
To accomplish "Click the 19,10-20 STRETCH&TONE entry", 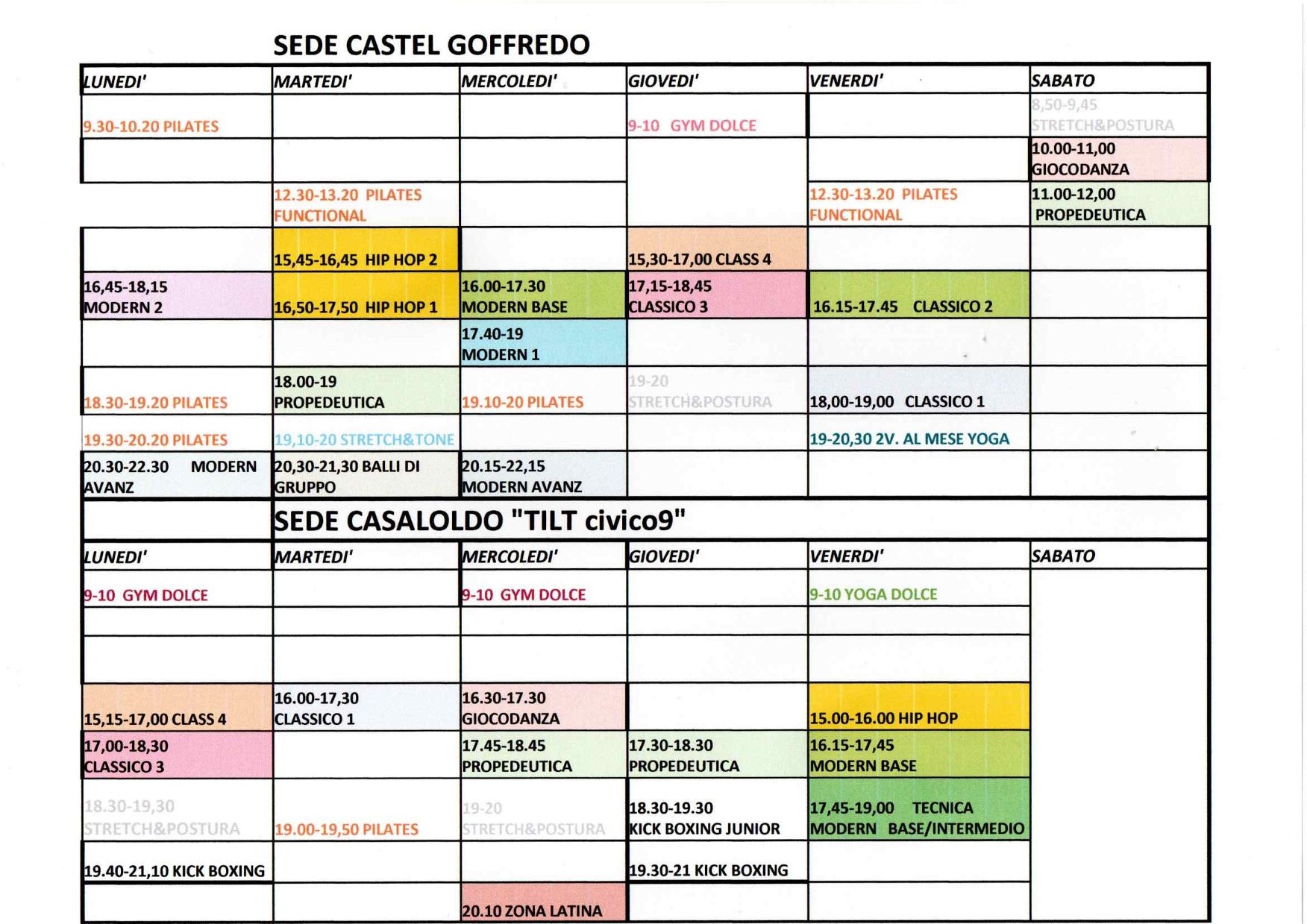I will pyautogui.click(x=364, y=439).
